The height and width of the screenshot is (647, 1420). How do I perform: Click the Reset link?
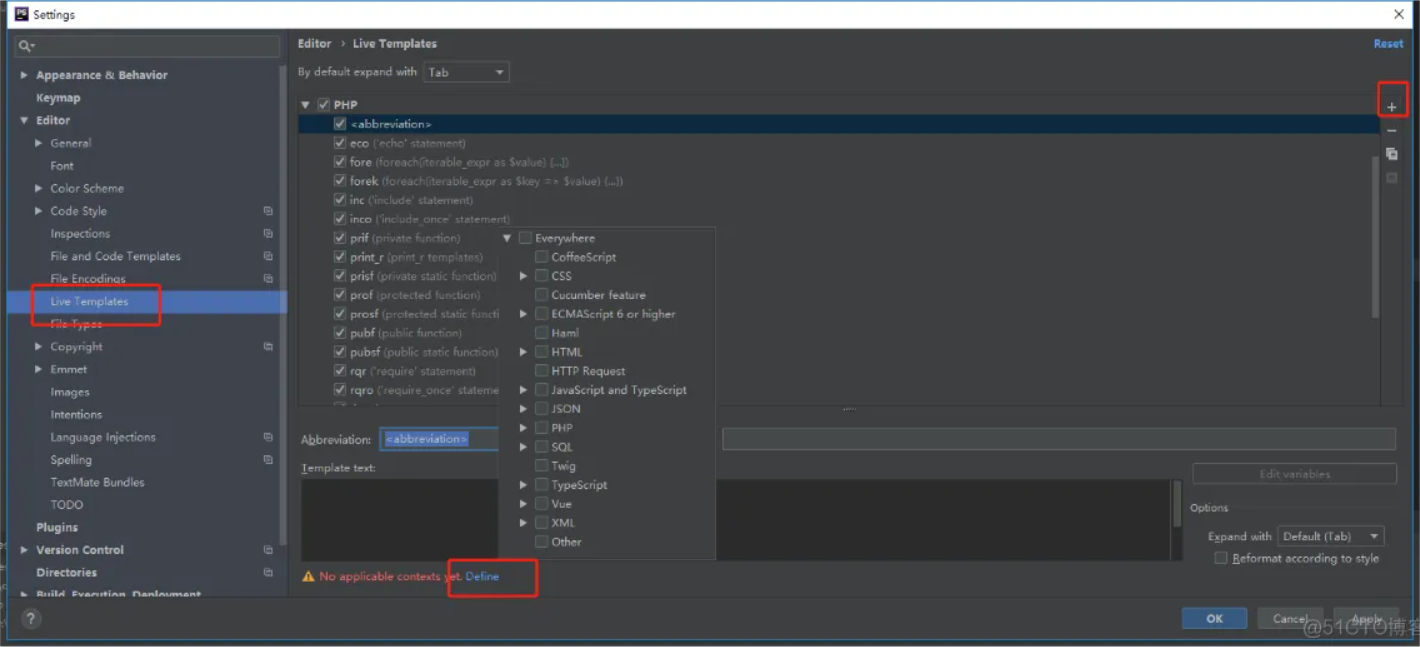[x=1388, y=44]
